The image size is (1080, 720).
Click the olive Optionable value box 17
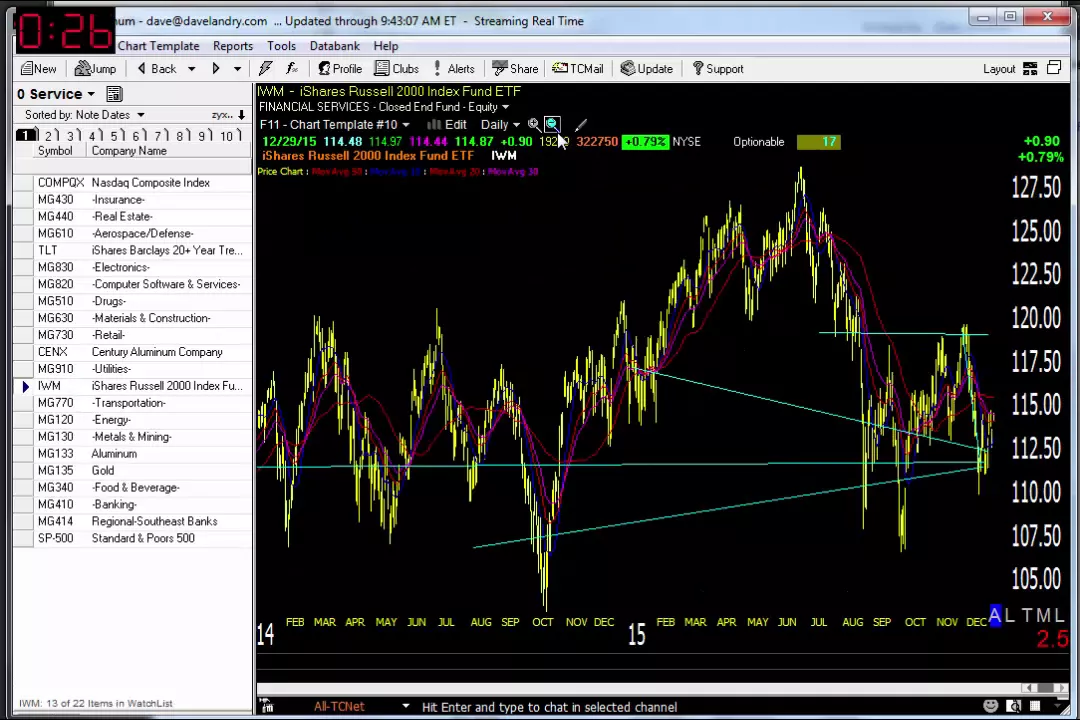click(819, 142)
